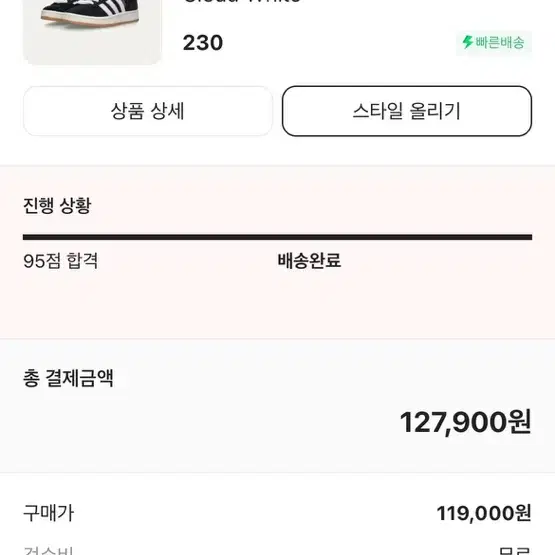Tap the green lightning bolt icon
555x555 pixels.
468,42
